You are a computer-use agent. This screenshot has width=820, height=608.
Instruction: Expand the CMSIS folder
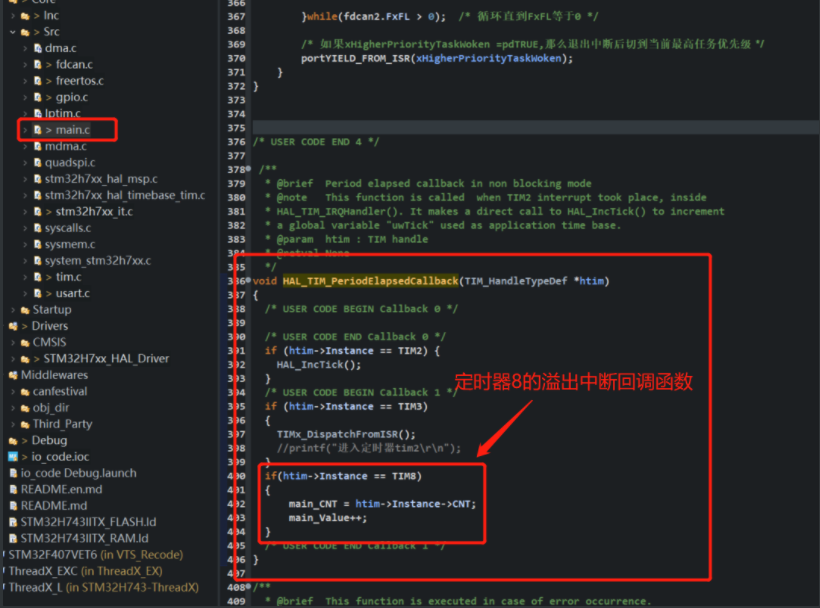coord(13,342)
